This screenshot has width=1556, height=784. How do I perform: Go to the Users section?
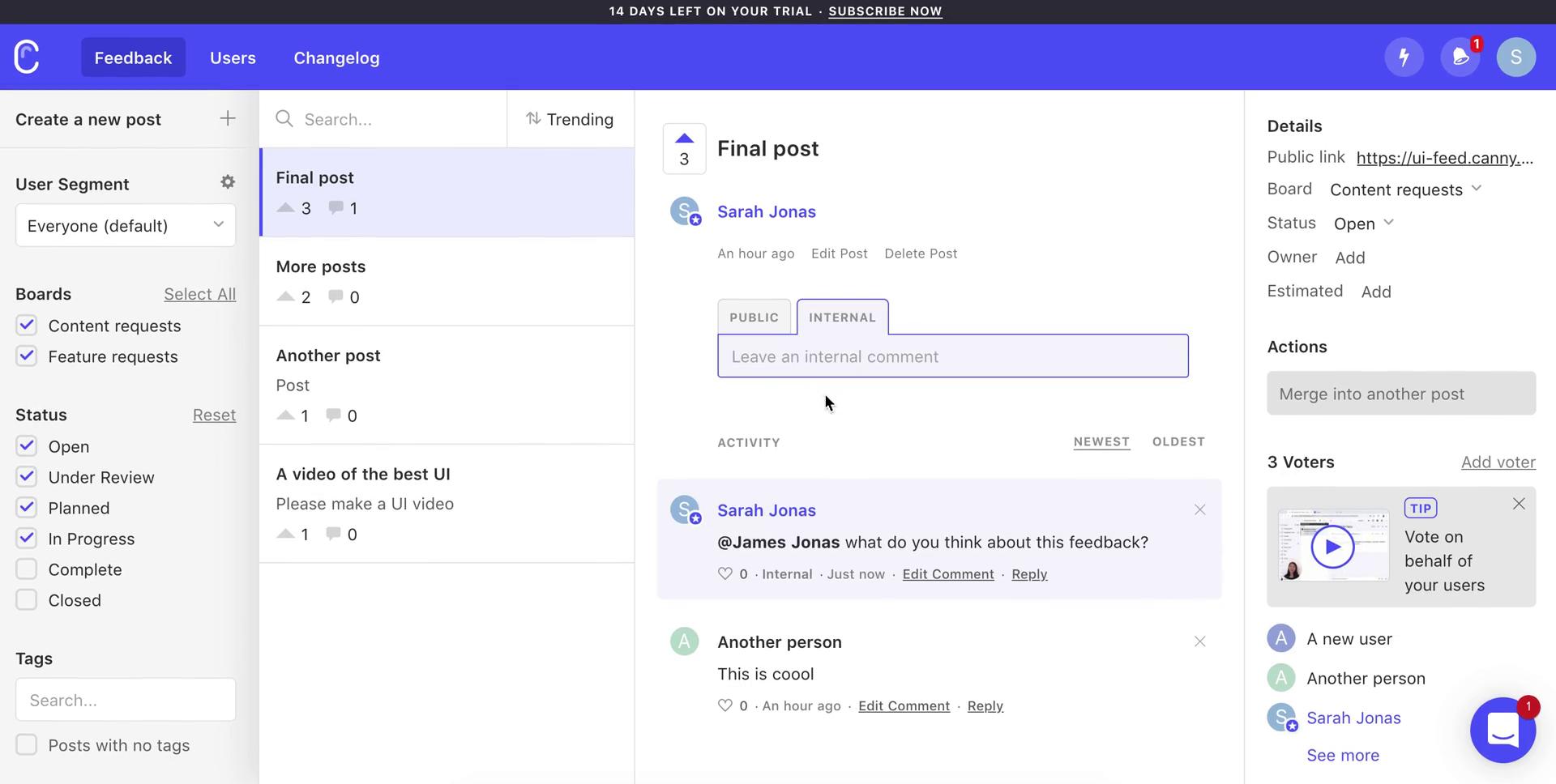tap(233, 58)
